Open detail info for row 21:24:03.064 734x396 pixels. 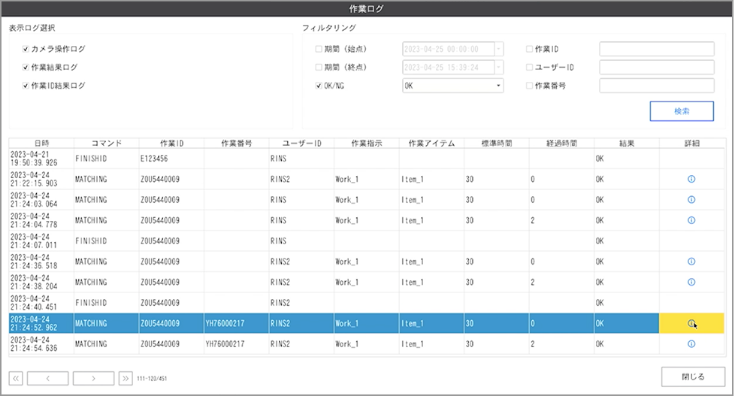tap(691, 200)
